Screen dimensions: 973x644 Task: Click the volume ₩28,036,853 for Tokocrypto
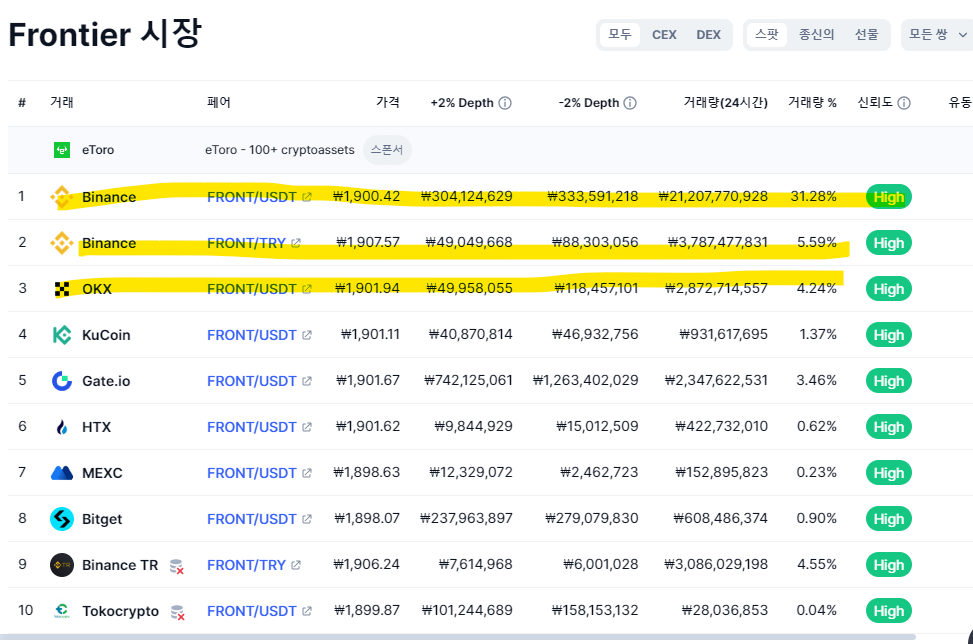coord(725,610)
